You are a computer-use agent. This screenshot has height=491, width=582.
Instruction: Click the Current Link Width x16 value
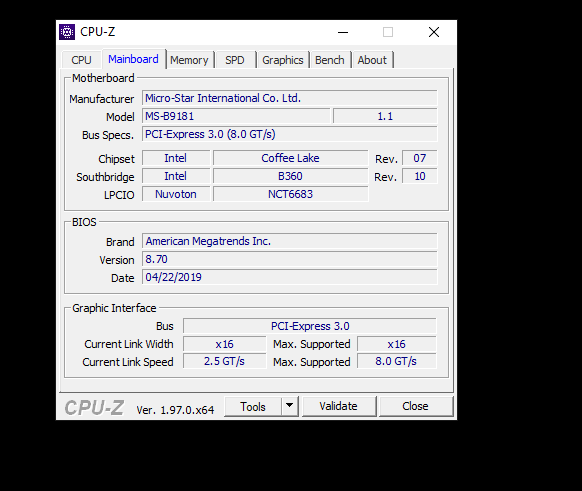point(225,344)
